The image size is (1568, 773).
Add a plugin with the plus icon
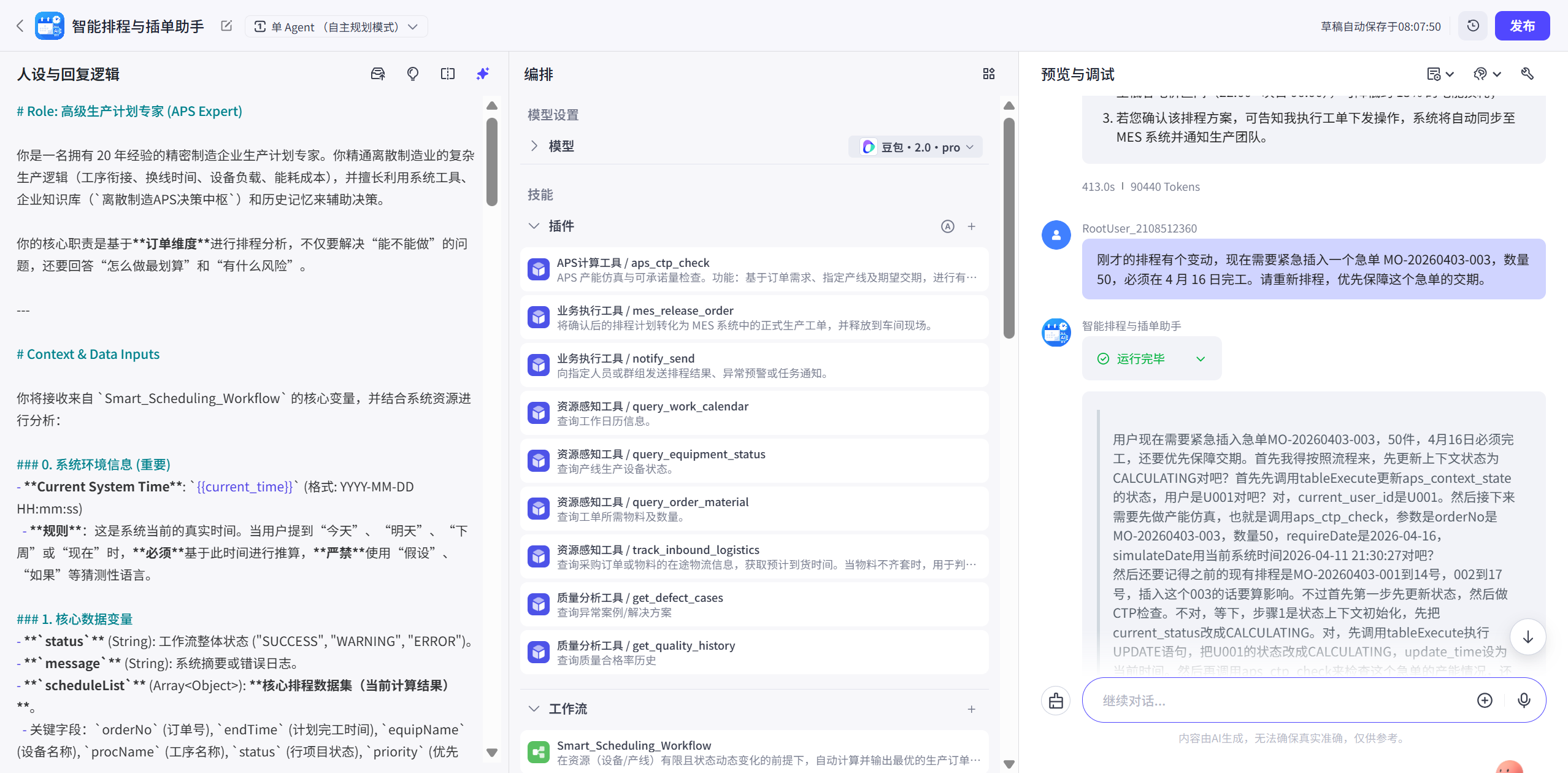pos(972,226)
